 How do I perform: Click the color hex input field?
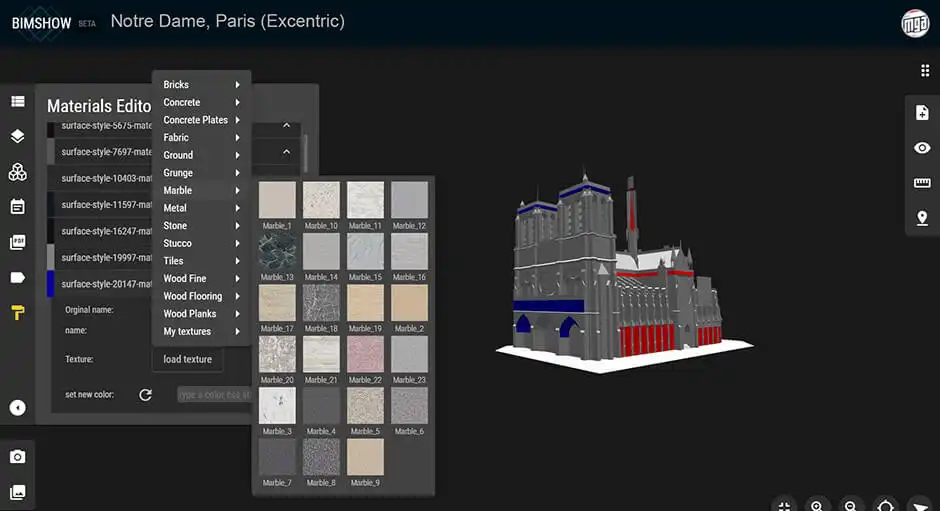coord(215,395)
